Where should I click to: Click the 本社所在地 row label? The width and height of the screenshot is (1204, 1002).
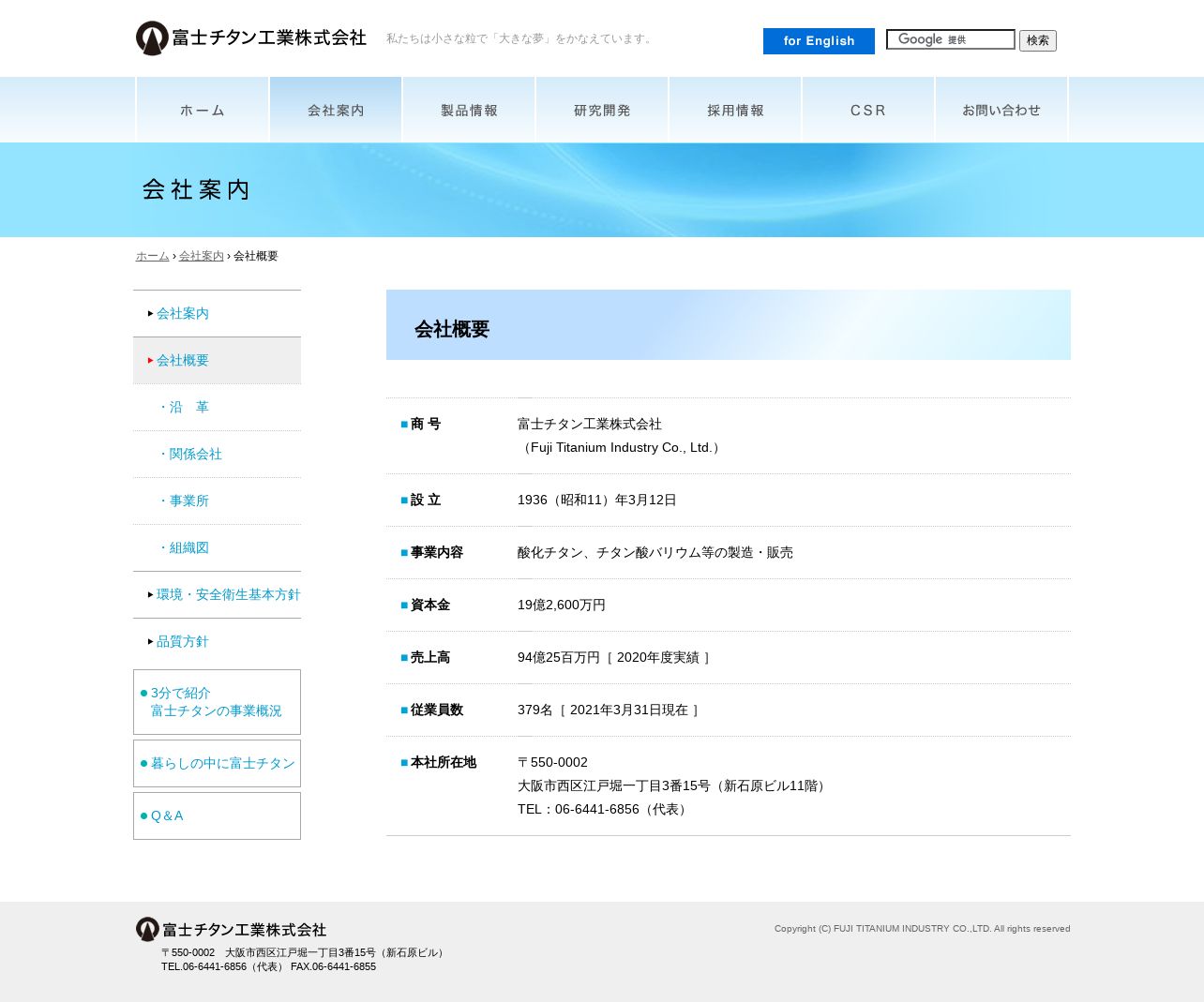[444, 762]
